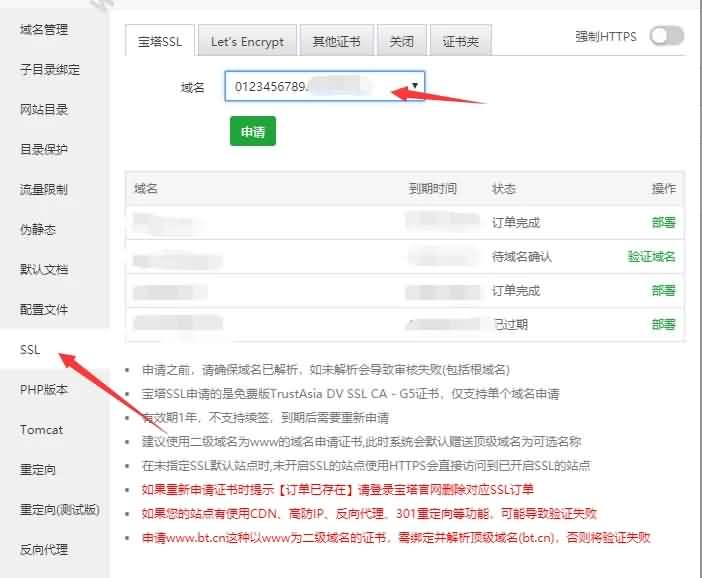Select 子目录绑定 from the sidebar
This screenshot has height=578, width=702.
(x=50, y=70)
